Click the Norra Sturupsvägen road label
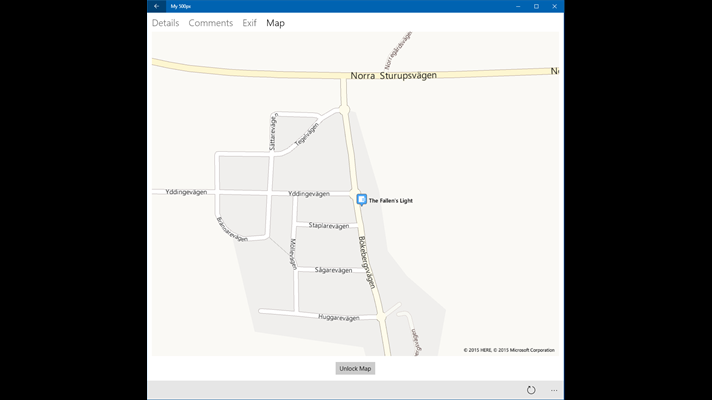712x400 pixels. coord(393,75)
